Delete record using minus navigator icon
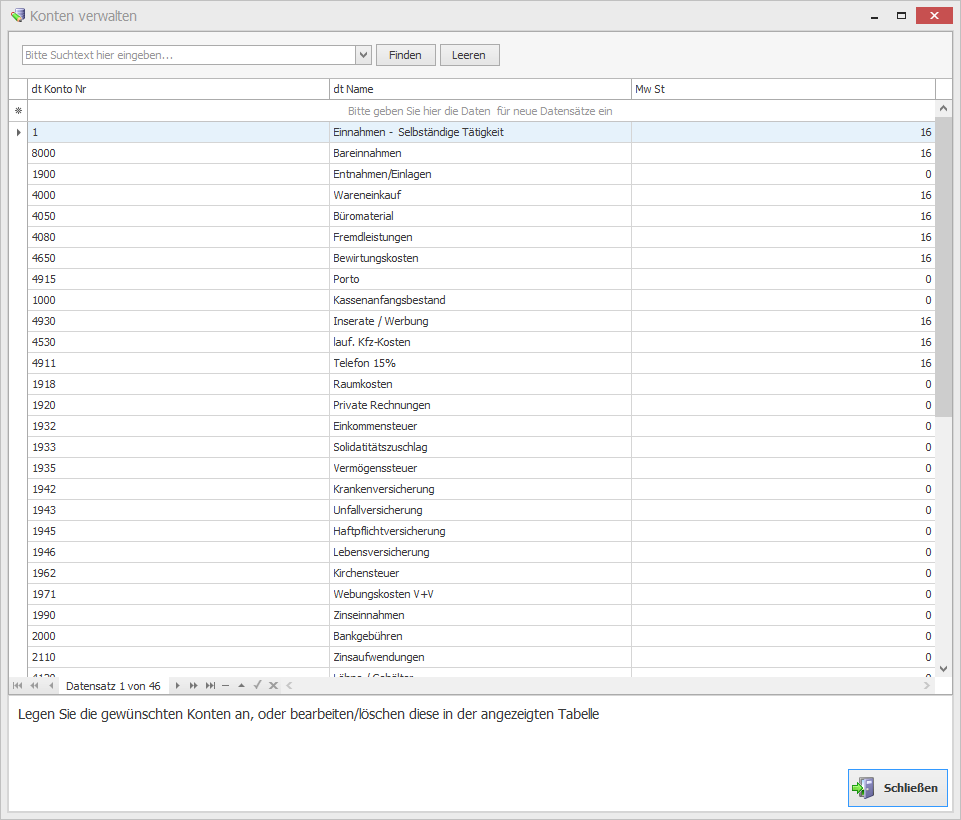This screenshot has width=961, height=820. pos(226,686)
